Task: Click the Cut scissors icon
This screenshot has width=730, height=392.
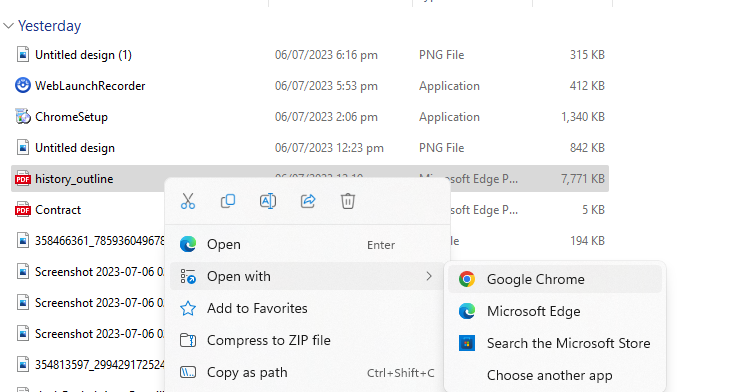Action: pos(188,202)
